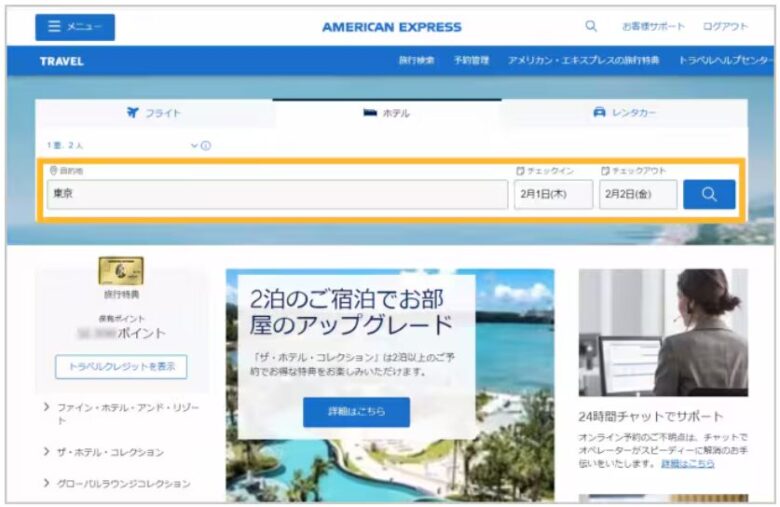Click 24時間チャットでサポート heading

pos(651,416)
